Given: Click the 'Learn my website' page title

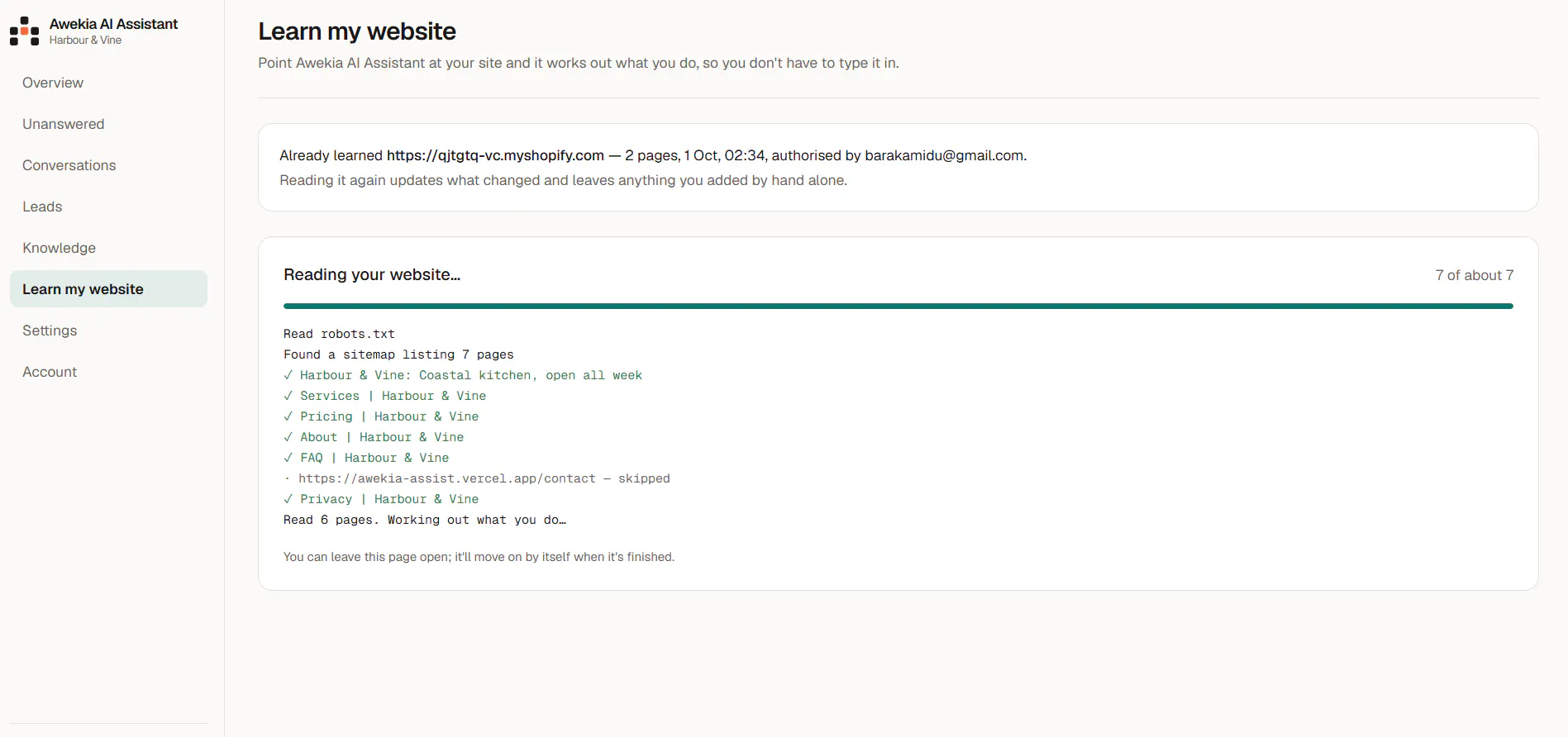Looking at the screenshot, I should point(357,31).
